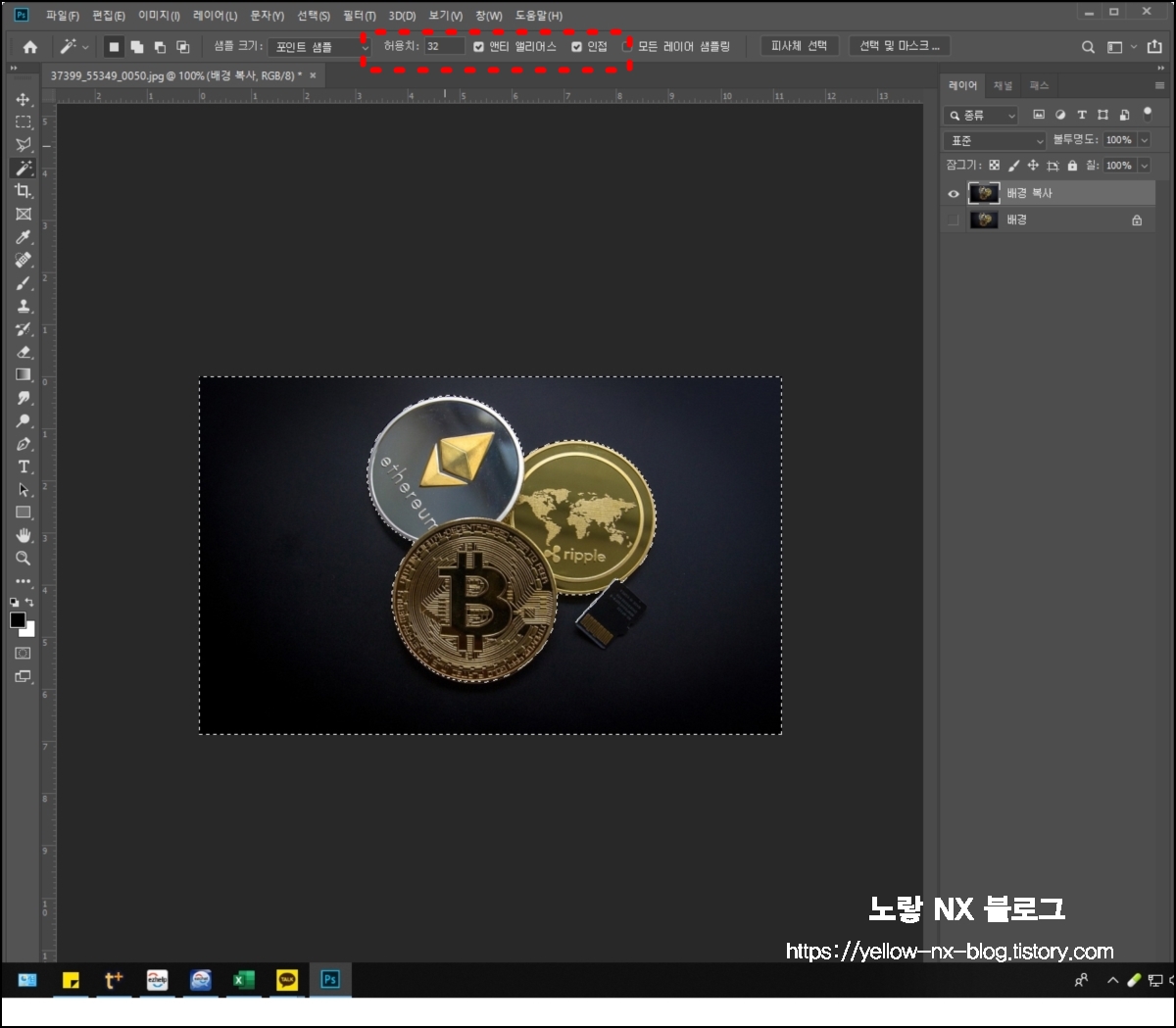Click the Share icon at top right
This screenshot has height=1028, width=1176.
[x=1154, y=46]
